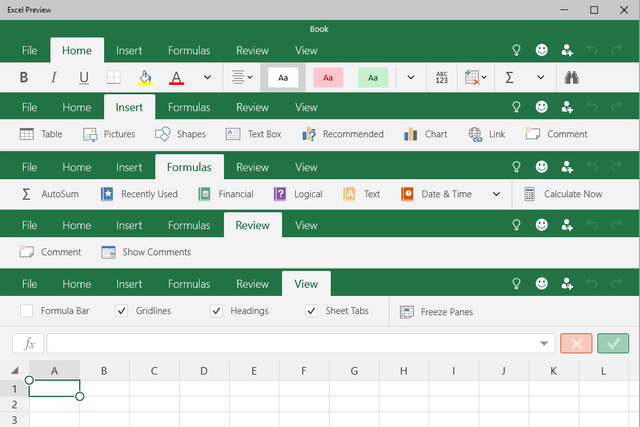The height and width of the screenshot is (427, 640).
Task: Open Date & Time functions
Action: (x=436, y=194)
